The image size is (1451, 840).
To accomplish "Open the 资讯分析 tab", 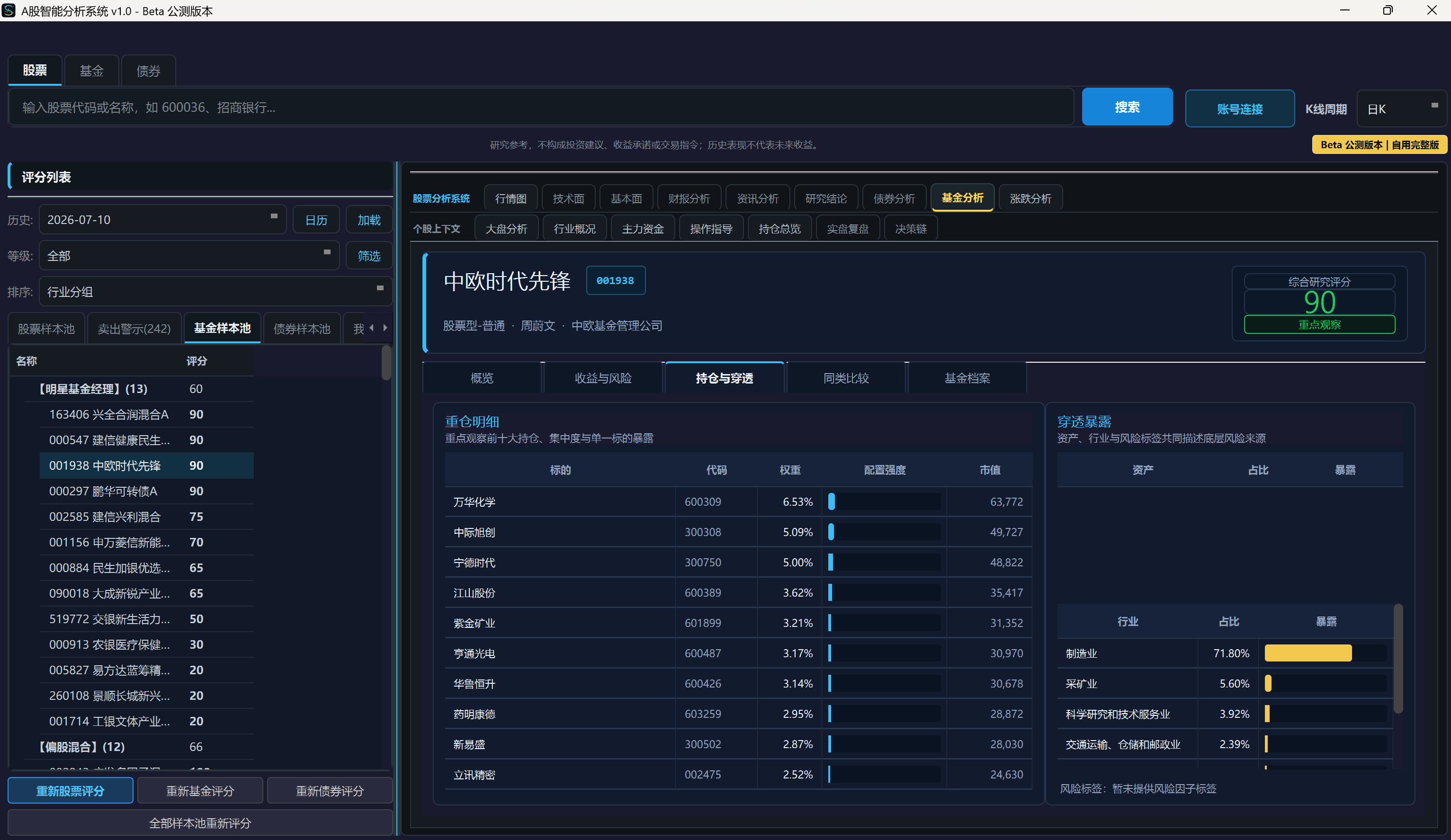I will 758,198.
